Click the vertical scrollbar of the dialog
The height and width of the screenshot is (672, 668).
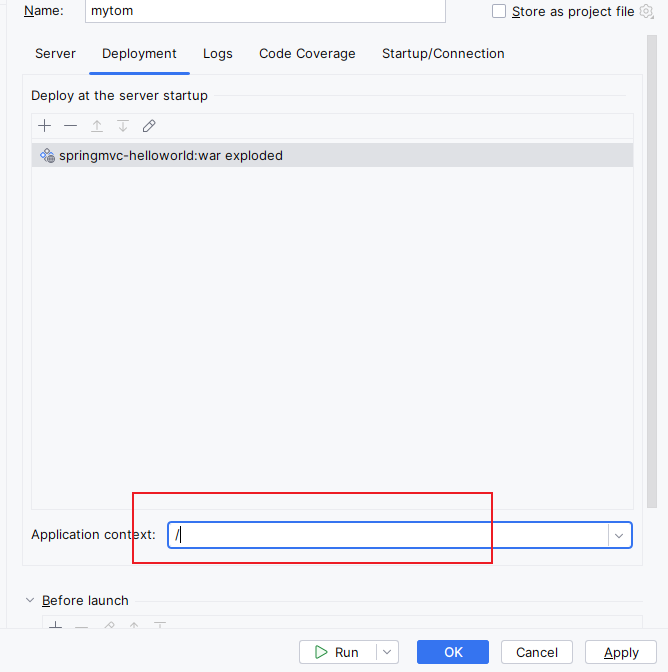point(652,271)
